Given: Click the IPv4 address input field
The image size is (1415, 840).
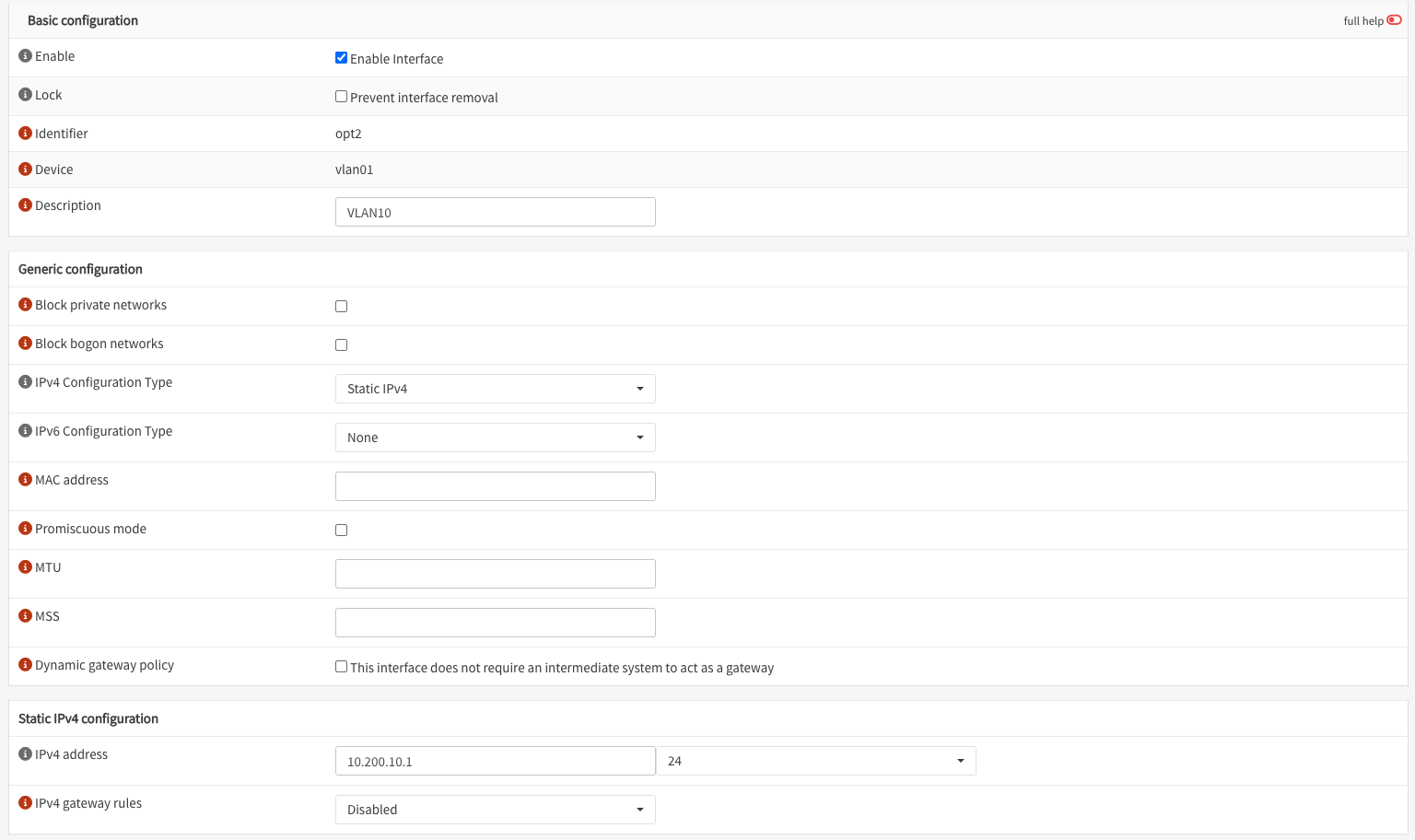Looking at the screenshot, I should (x=495, y=761).
